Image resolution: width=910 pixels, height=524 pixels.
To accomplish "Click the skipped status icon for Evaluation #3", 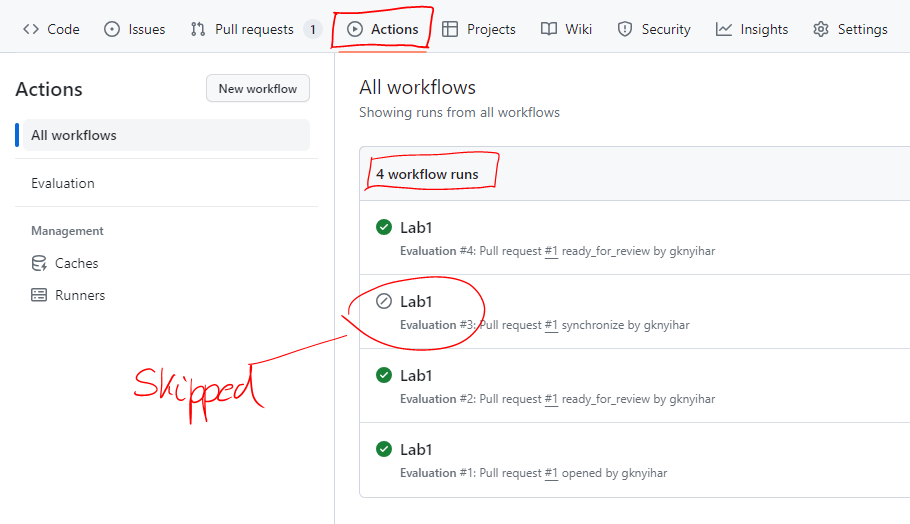I will pos(383,301).
